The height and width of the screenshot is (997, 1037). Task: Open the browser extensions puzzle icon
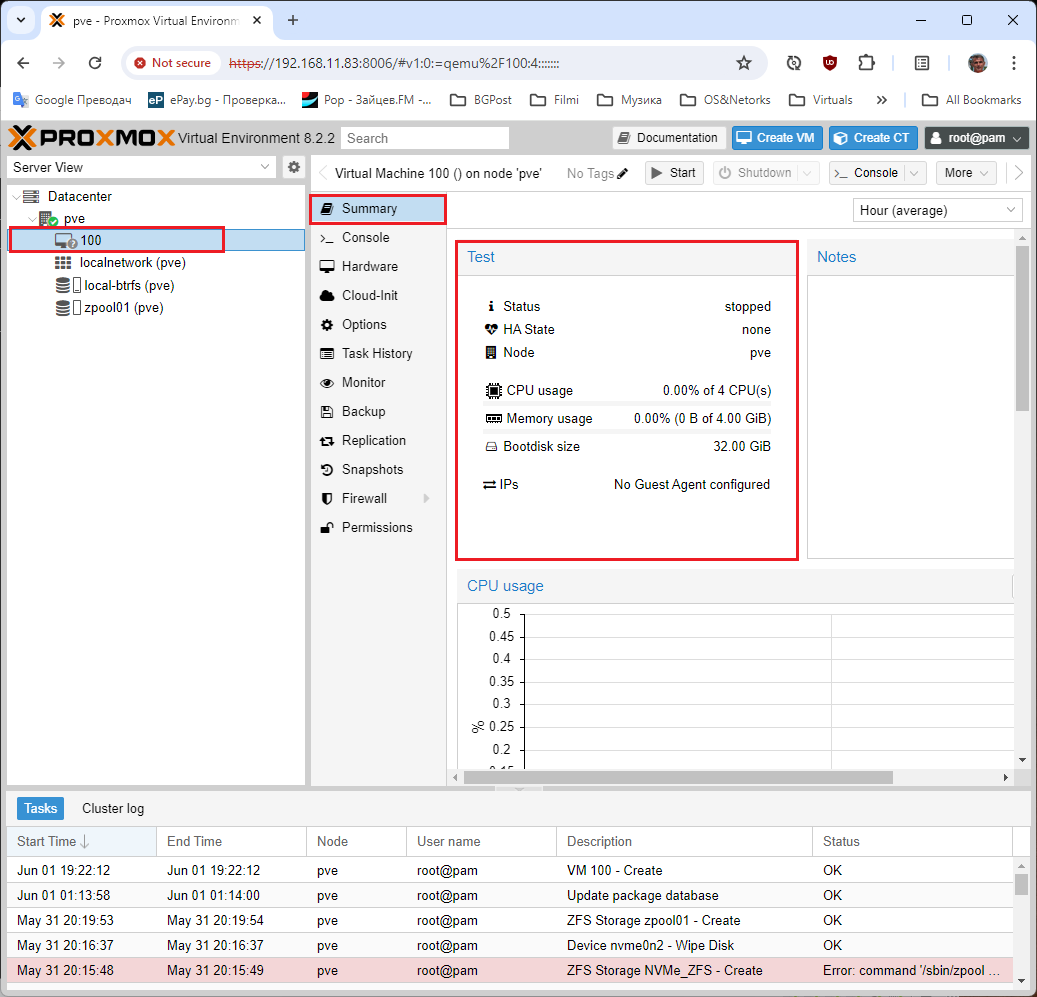click(x=866, y=63)
